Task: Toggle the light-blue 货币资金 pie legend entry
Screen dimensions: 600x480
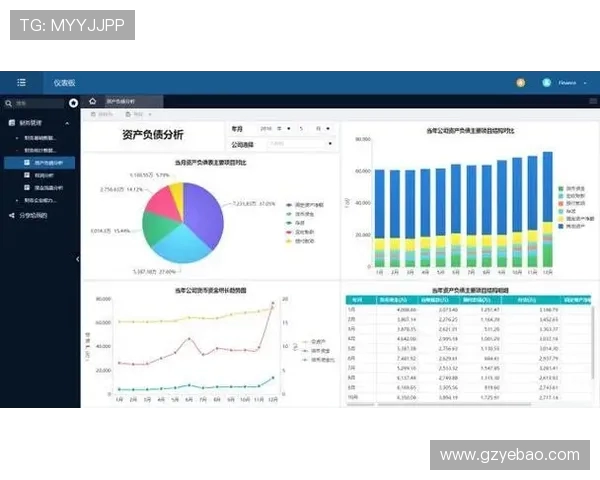Action: coord(300,214)
